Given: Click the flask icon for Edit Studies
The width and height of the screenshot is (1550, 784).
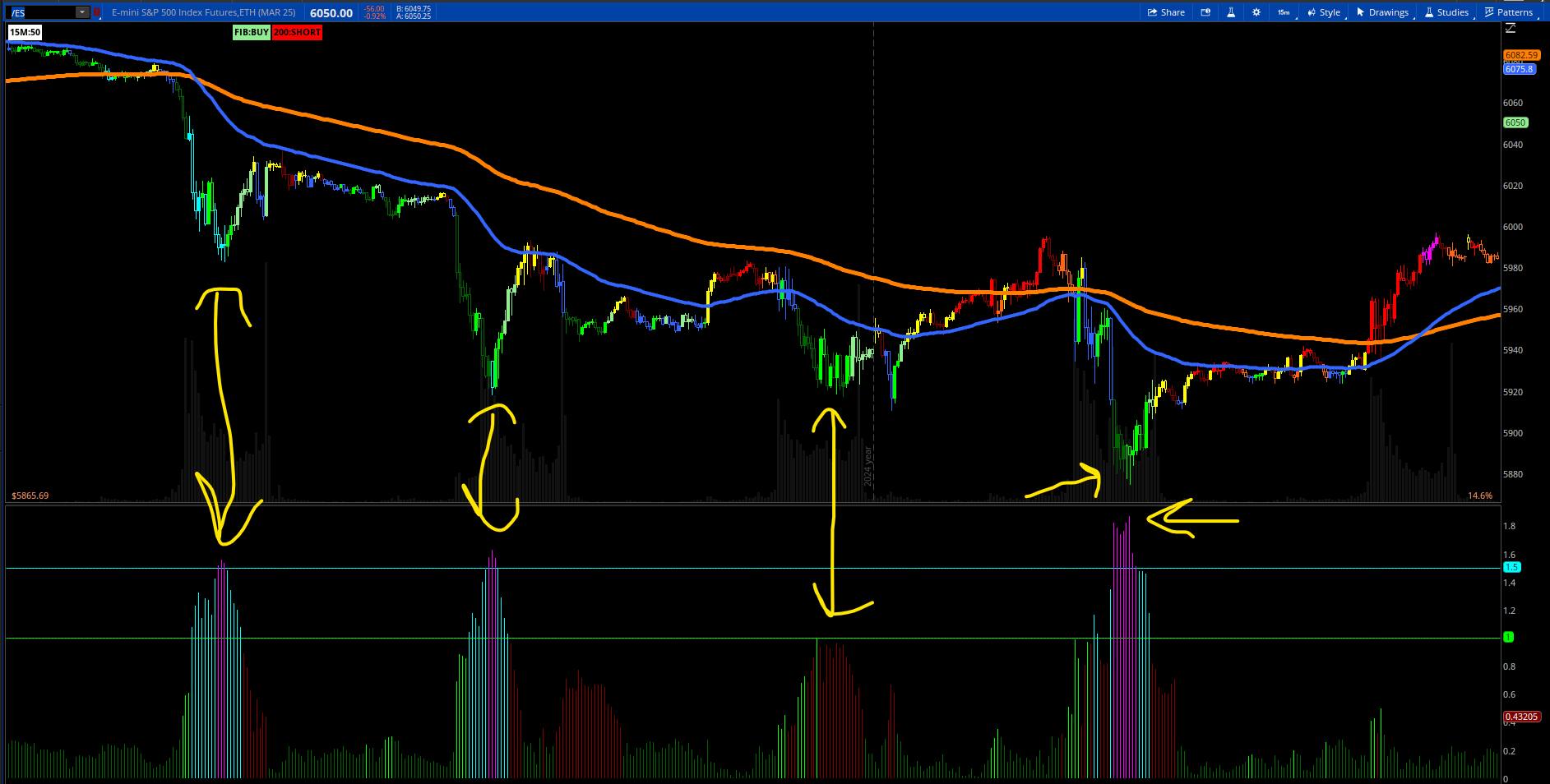Looking at the screenshot, I should pos(1231,12).
